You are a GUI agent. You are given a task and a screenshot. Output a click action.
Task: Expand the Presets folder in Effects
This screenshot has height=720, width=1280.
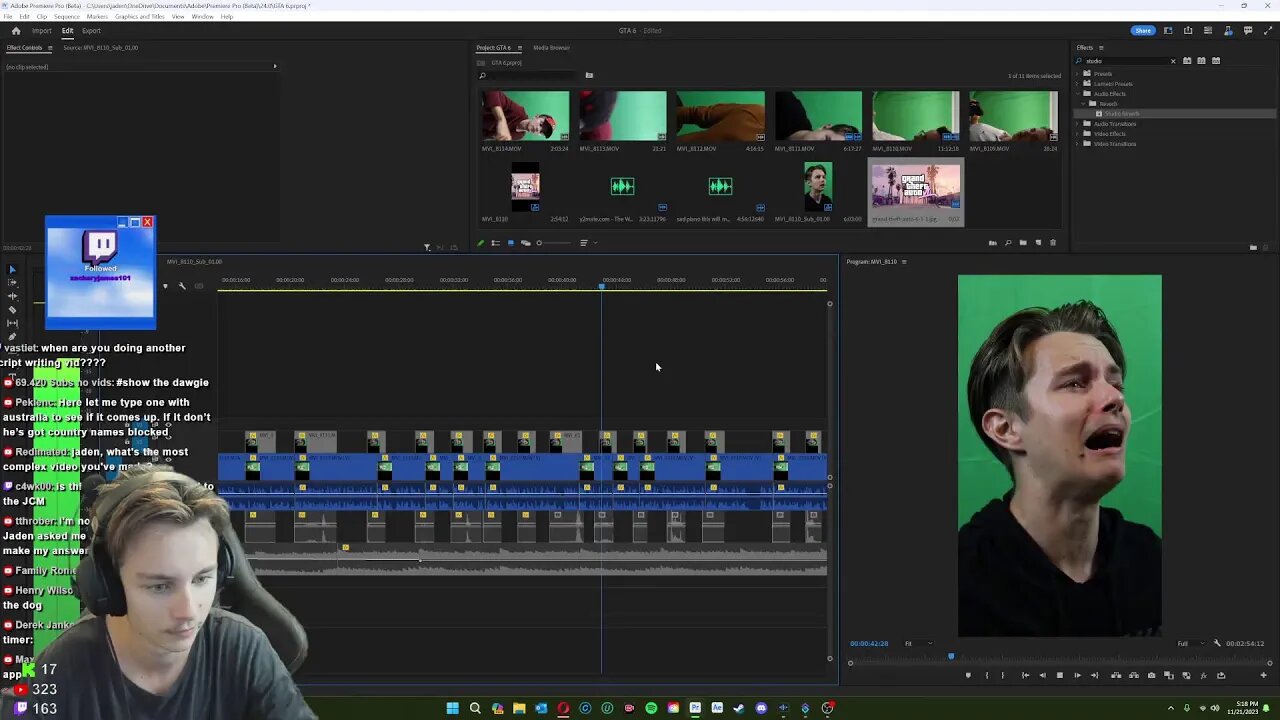[1079, 74]
